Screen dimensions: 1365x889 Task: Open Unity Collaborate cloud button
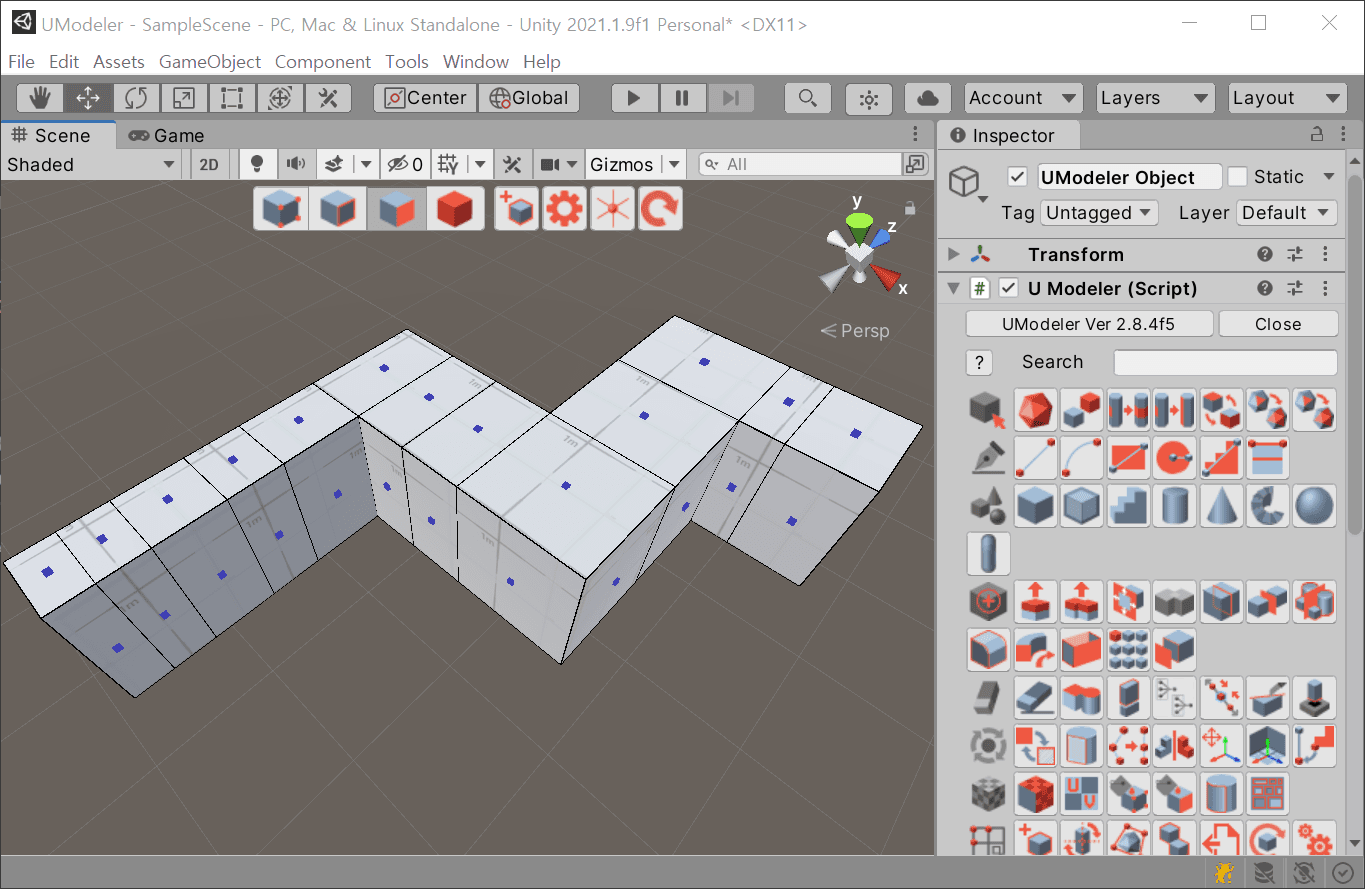(927, 98)
